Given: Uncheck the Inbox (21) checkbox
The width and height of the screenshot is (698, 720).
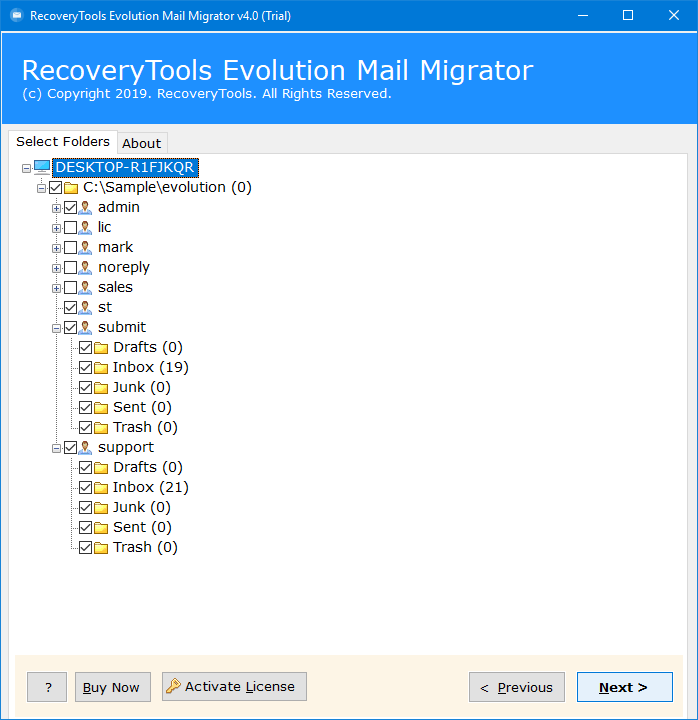Looking at the screenshot, I should (85, 487).
